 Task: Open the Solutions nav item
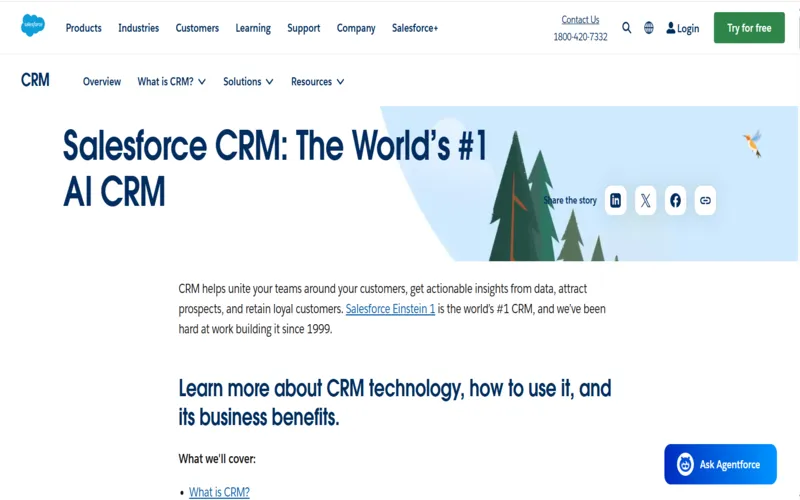pos(242,82)
